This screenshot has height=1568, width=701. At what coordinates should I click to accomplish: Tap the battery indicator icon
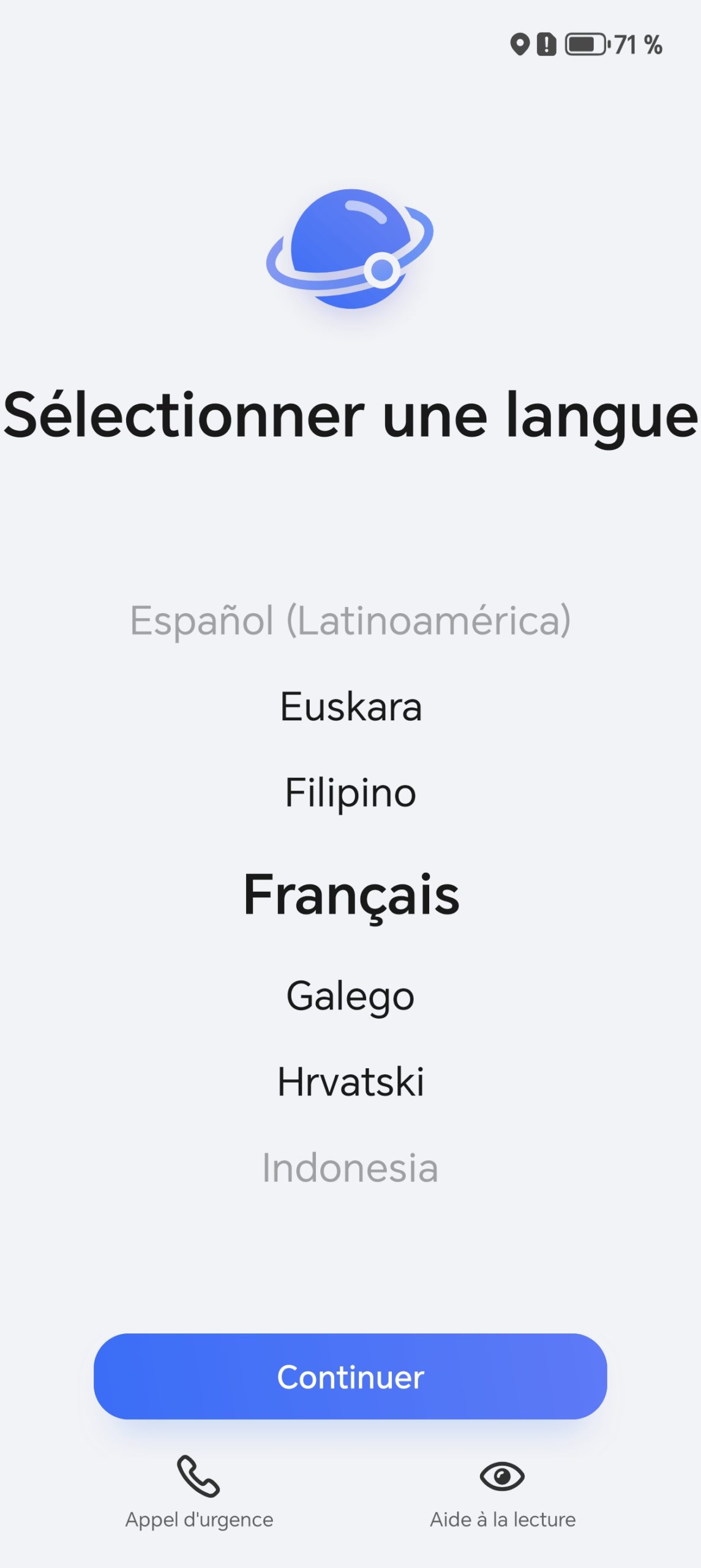coord(586,45)
